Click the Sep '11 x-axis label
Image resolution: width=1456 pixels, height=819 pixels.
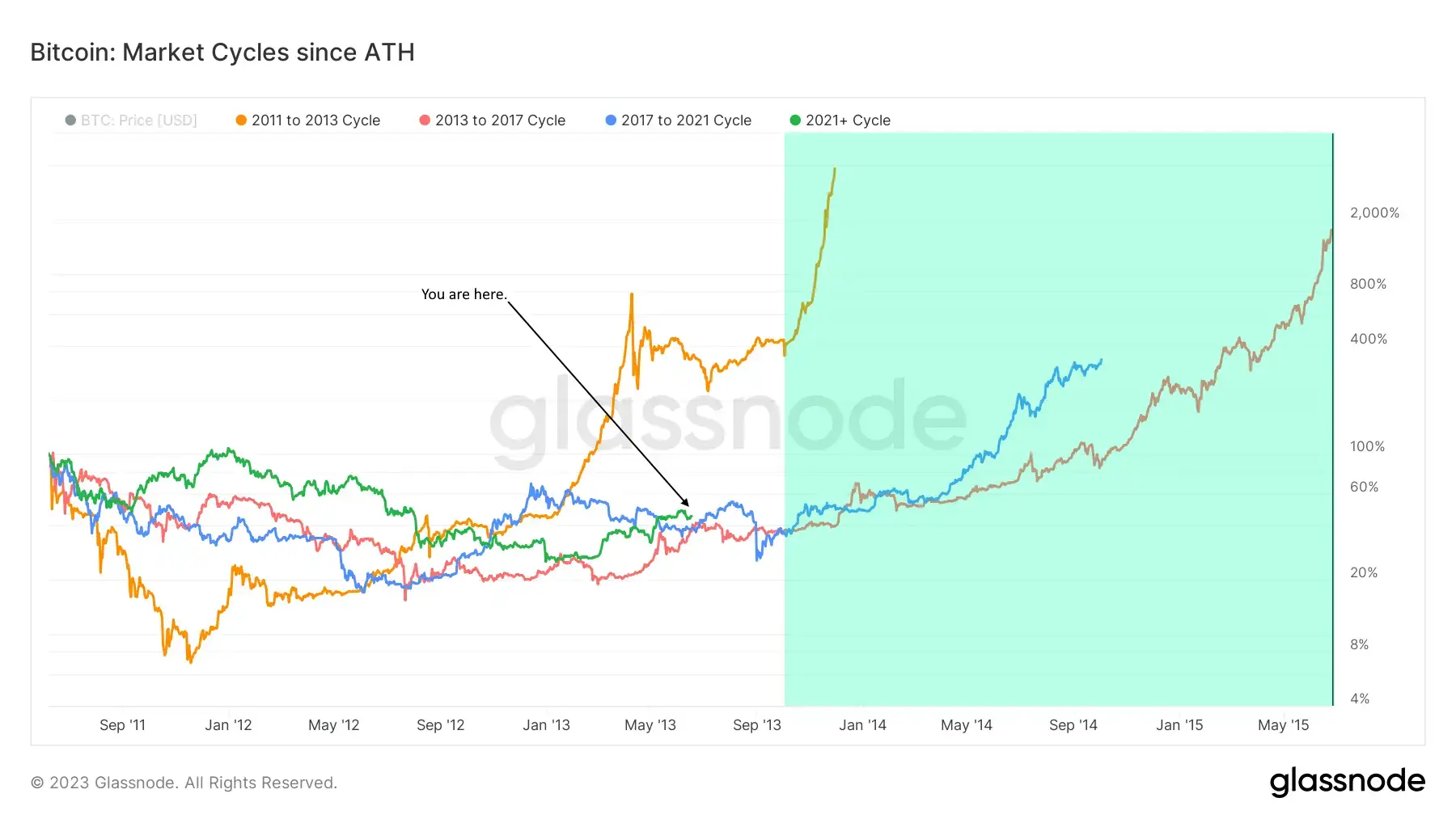coord(122,725)
